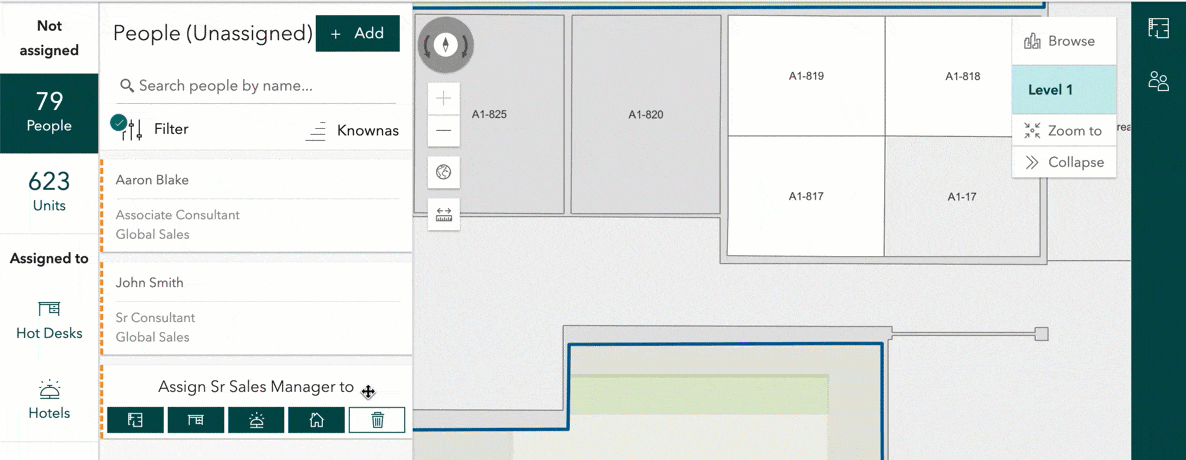Zoom out on the map
The image size is (1186, 460).
[444, 130]
